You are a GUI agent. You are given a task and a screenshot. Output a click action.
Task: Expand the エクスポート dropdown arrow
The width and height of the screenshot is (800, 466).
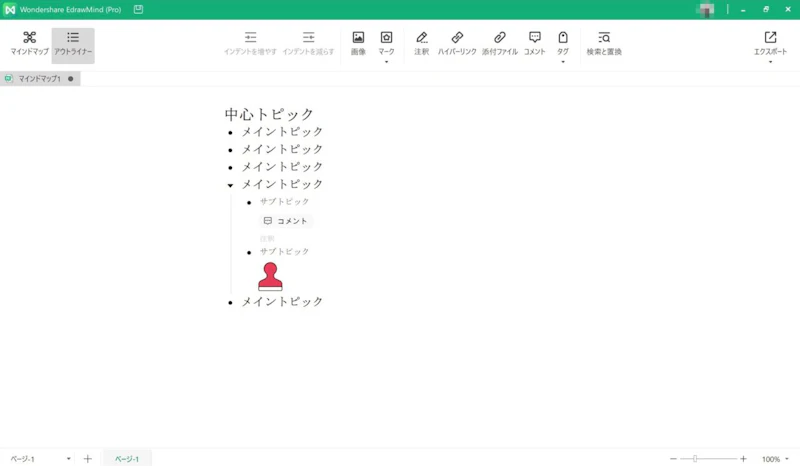(770, 62)
